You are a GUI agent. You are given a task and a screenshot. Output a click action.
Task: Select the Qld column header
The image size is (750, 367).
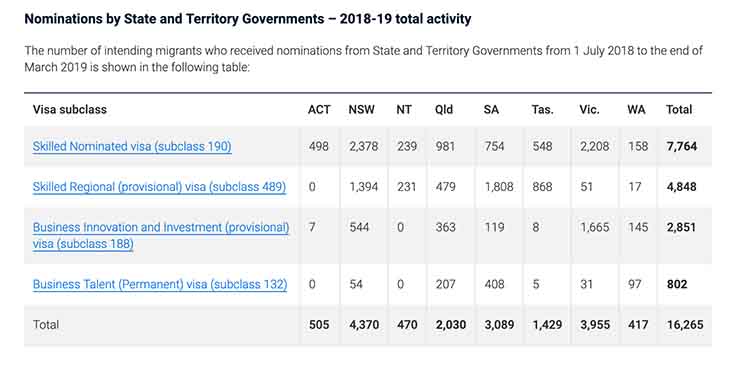tap(444, 110)
